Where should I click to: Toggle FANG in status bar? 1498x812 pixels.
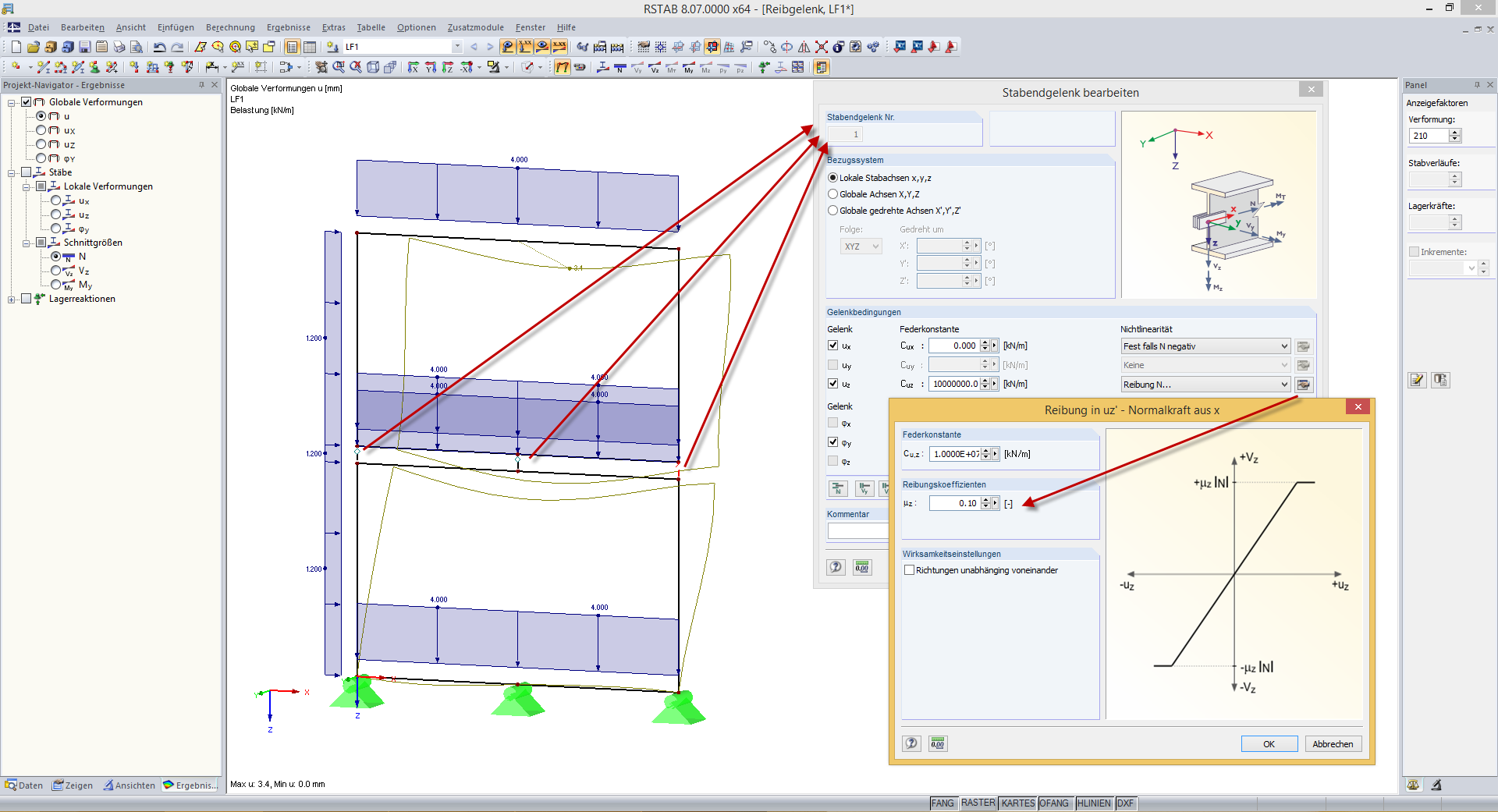(x=942, y=803)
